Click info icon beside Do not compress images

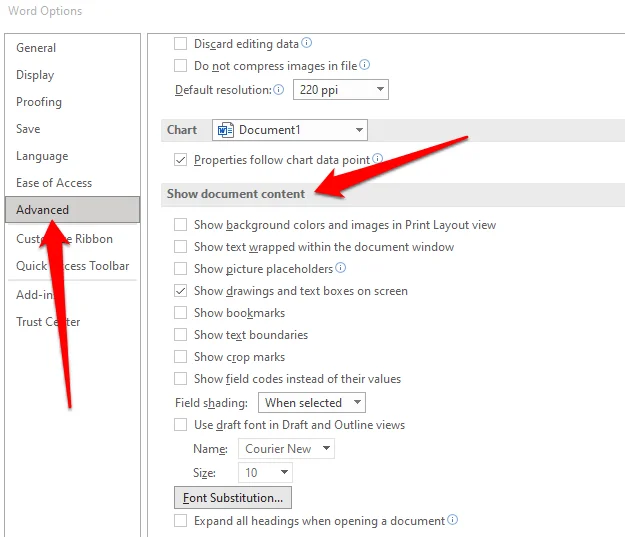pyautogui.click(x=364, y=65)
